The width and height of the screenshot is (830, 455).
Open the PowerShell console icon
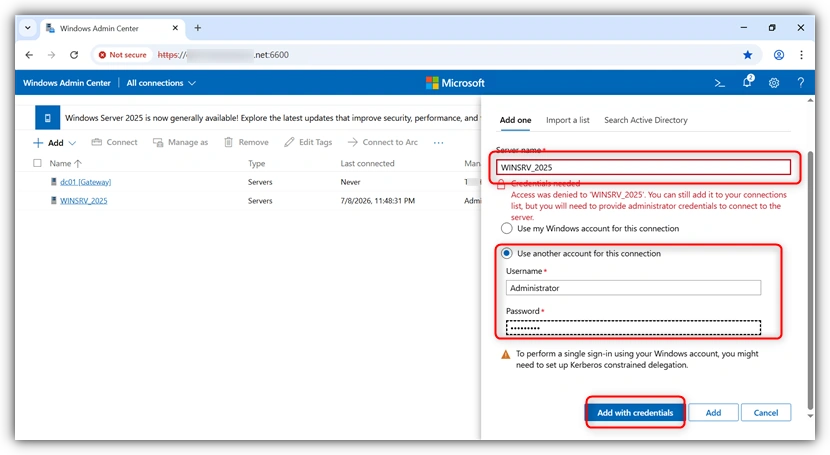click(719, 83)
